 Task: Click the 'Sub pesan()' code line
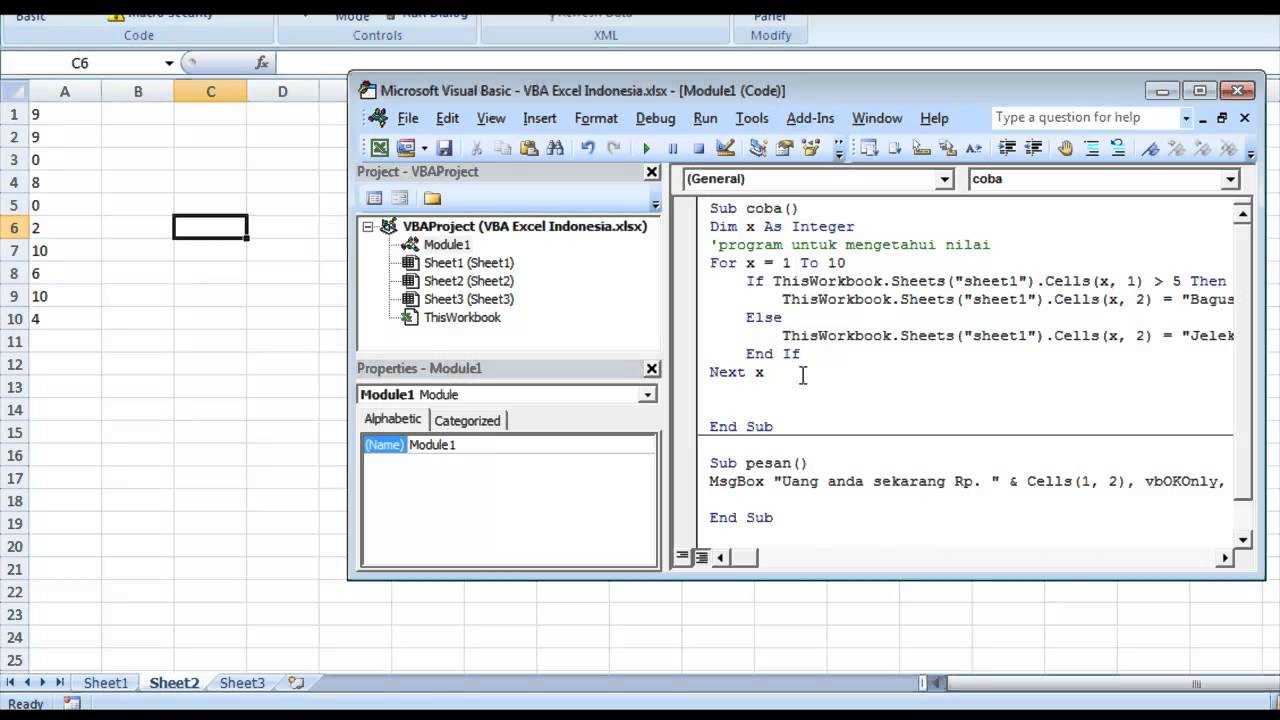tap(758, 463)
